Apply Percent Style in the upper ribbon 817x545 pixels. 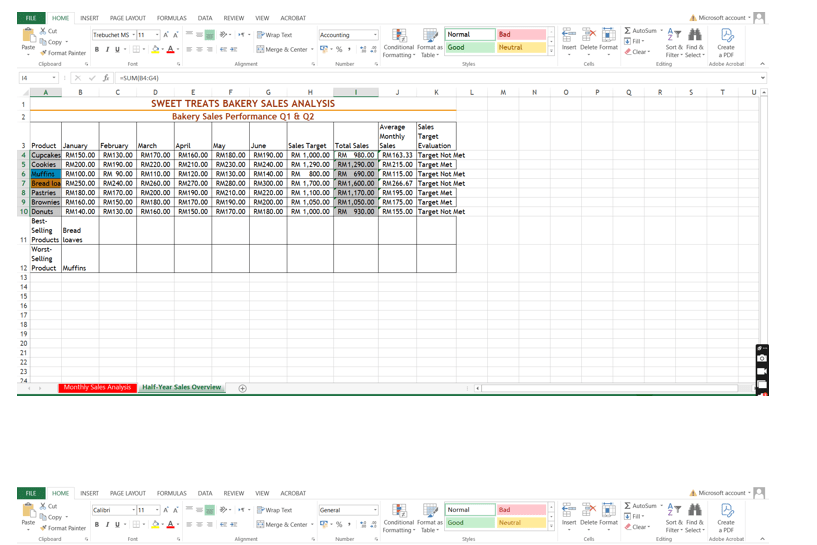pyautogui.click(x=339, y=49)
